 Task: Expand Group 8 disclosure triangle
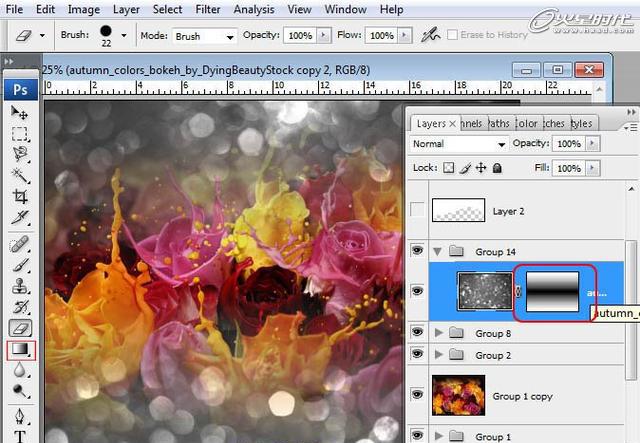click(x=439, y=333)
